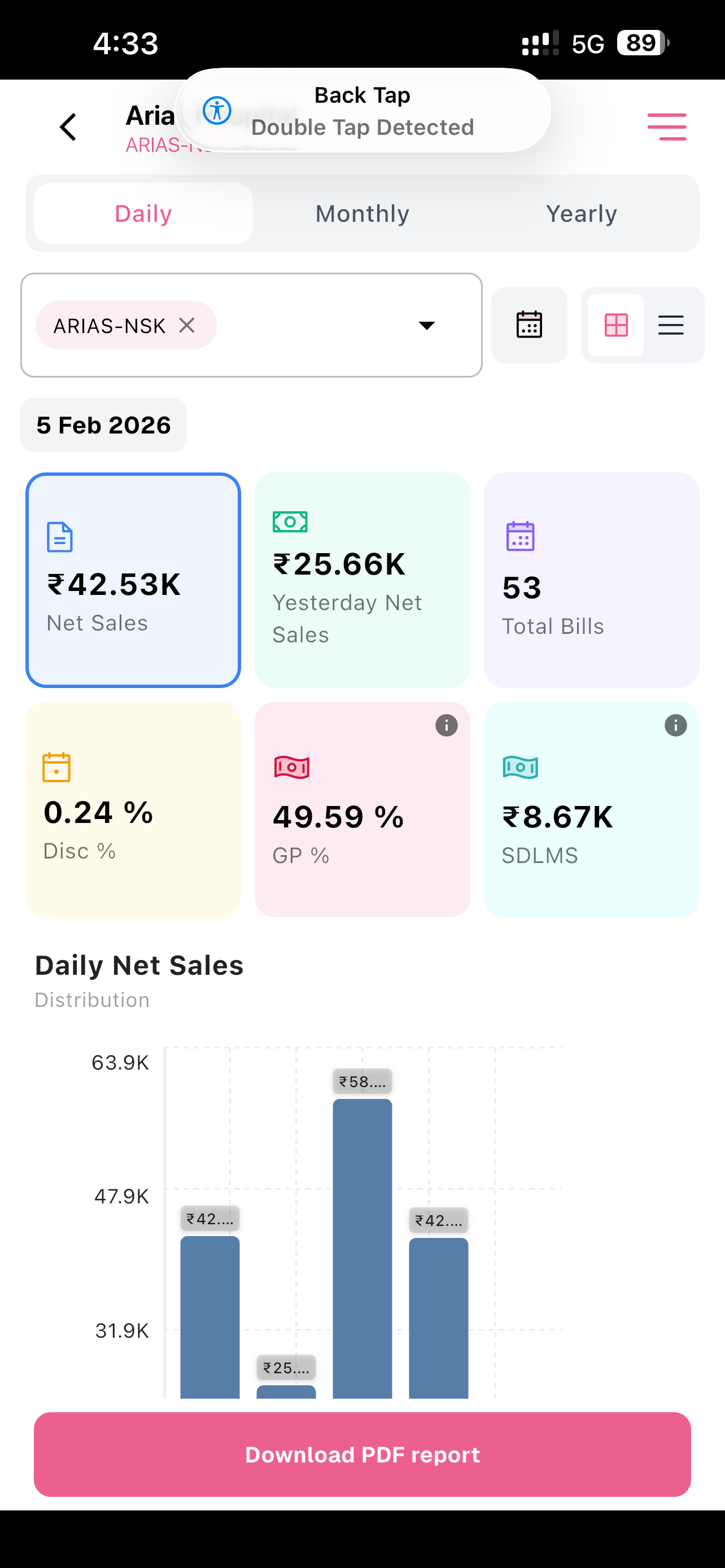Tap the back arrow in header

(68, 127)
